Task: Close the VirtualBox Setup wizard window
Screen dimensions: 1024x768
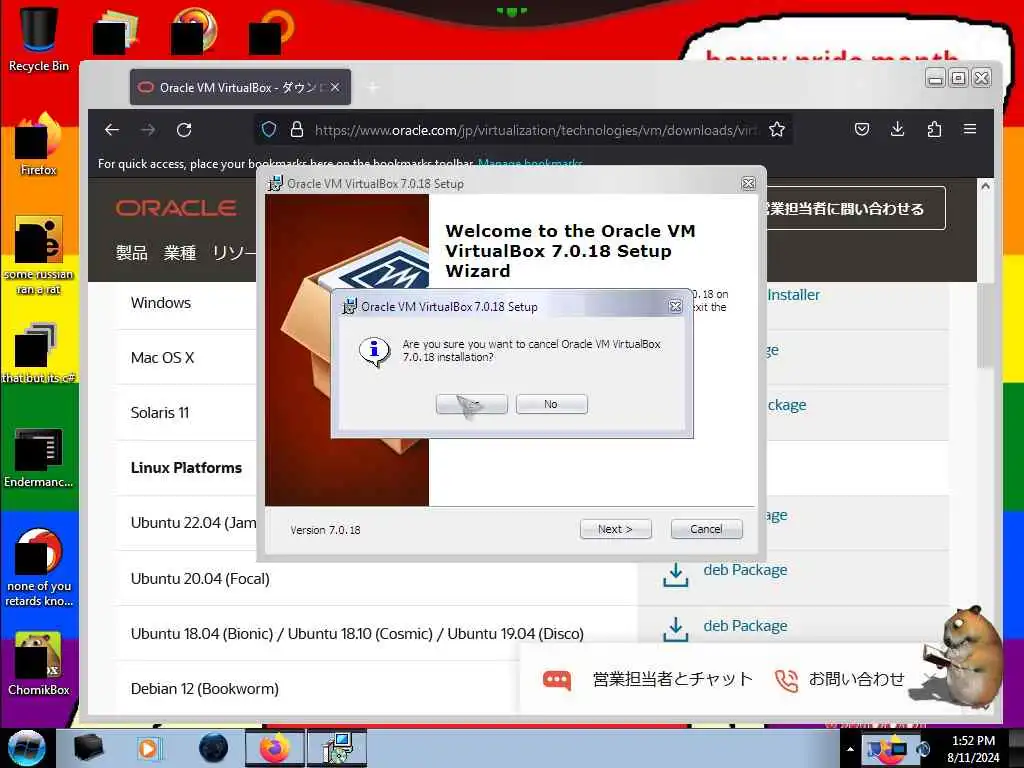Action: pyautogui.click(x=748, y=184)
